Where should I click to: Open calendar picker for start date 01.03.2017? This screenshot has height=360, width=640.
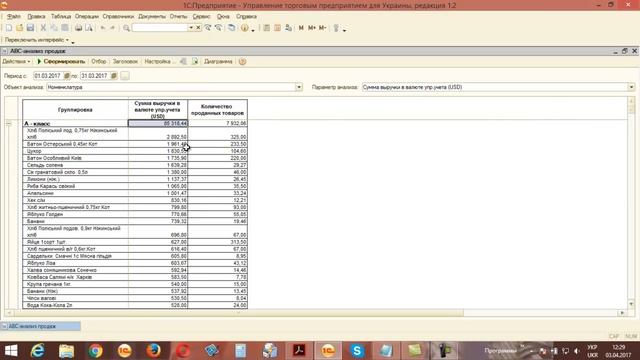point(67,76)
